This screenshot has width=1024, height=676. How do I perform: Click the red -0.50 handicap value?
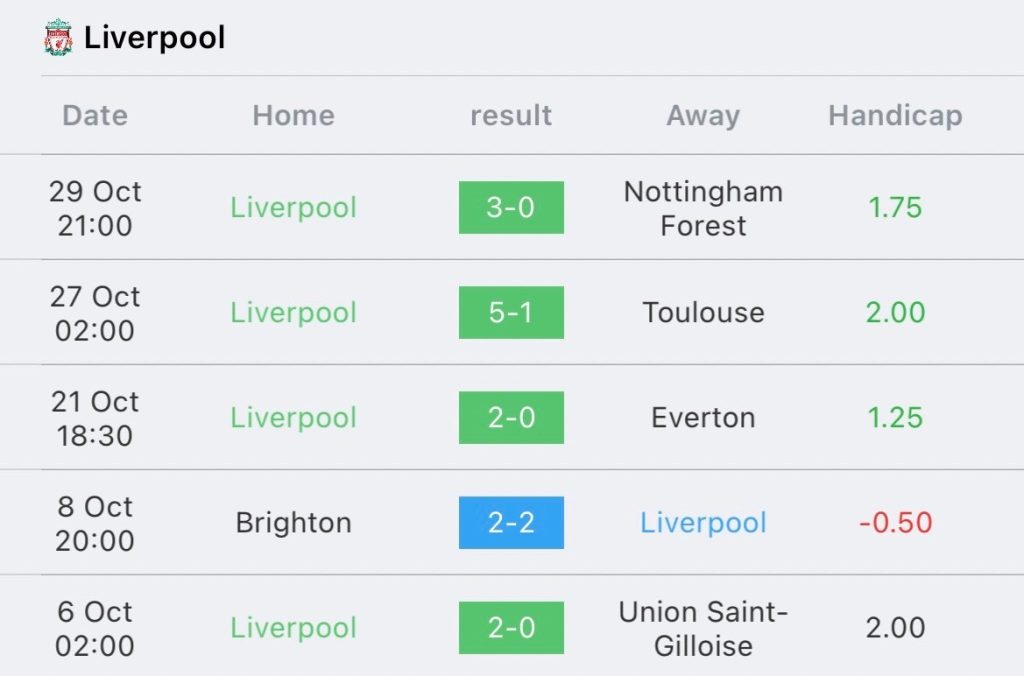point(895,523)
